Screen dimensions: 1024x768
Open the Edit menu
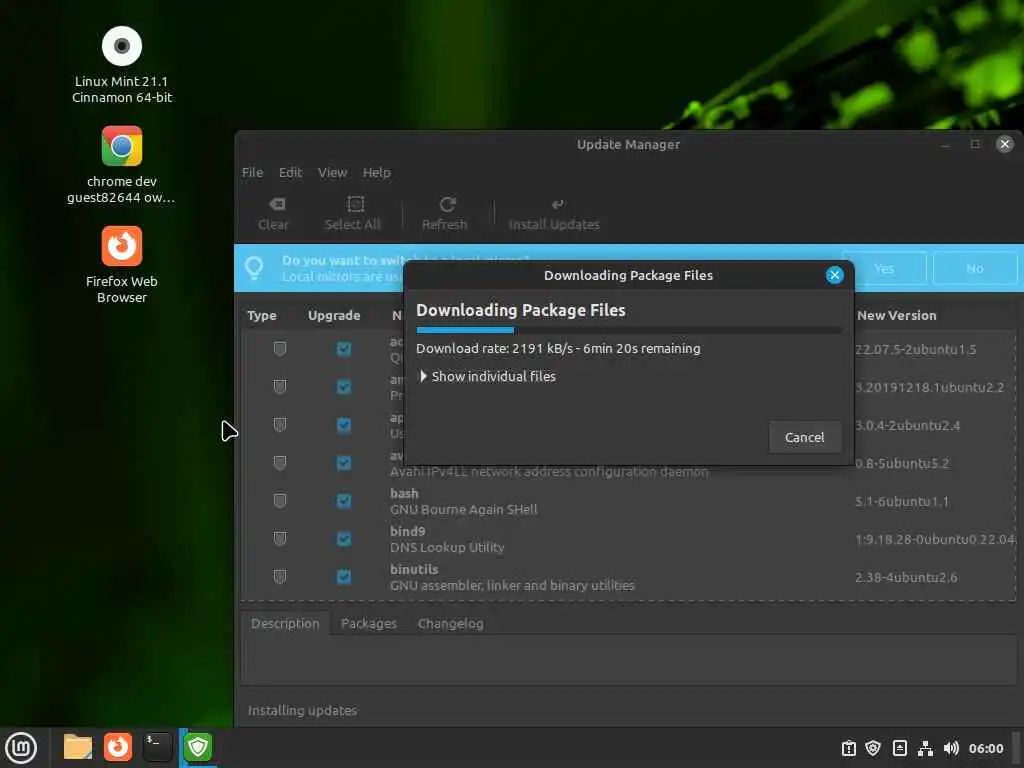290,172
